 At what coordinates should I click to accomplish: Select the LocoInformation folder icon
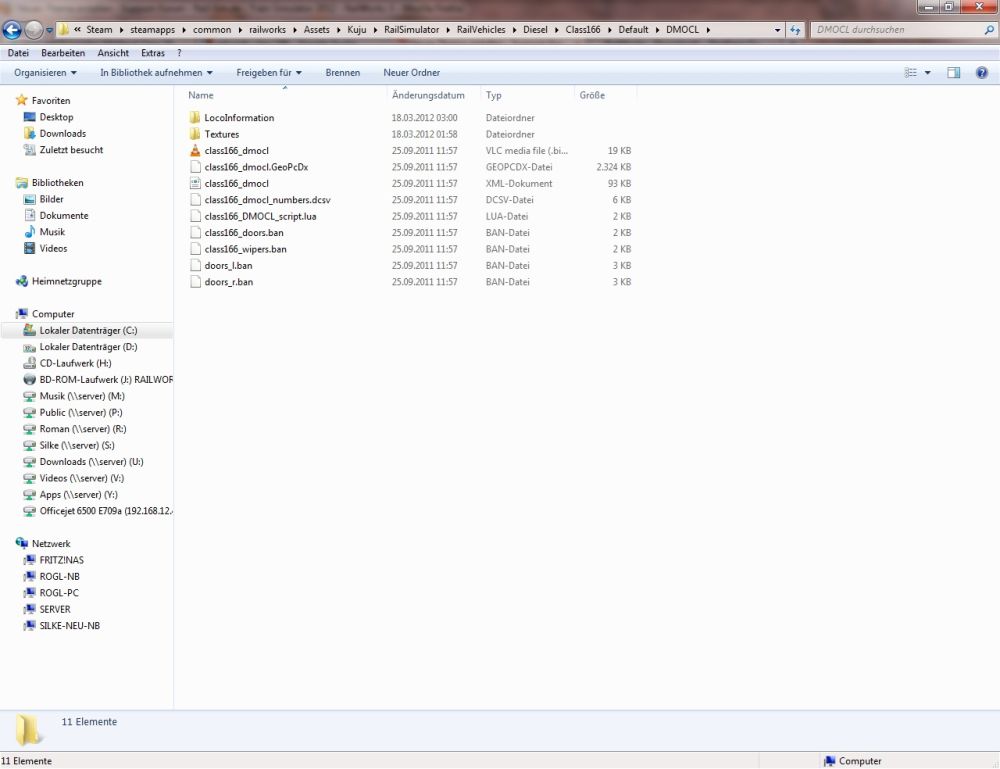coord(195,118)
